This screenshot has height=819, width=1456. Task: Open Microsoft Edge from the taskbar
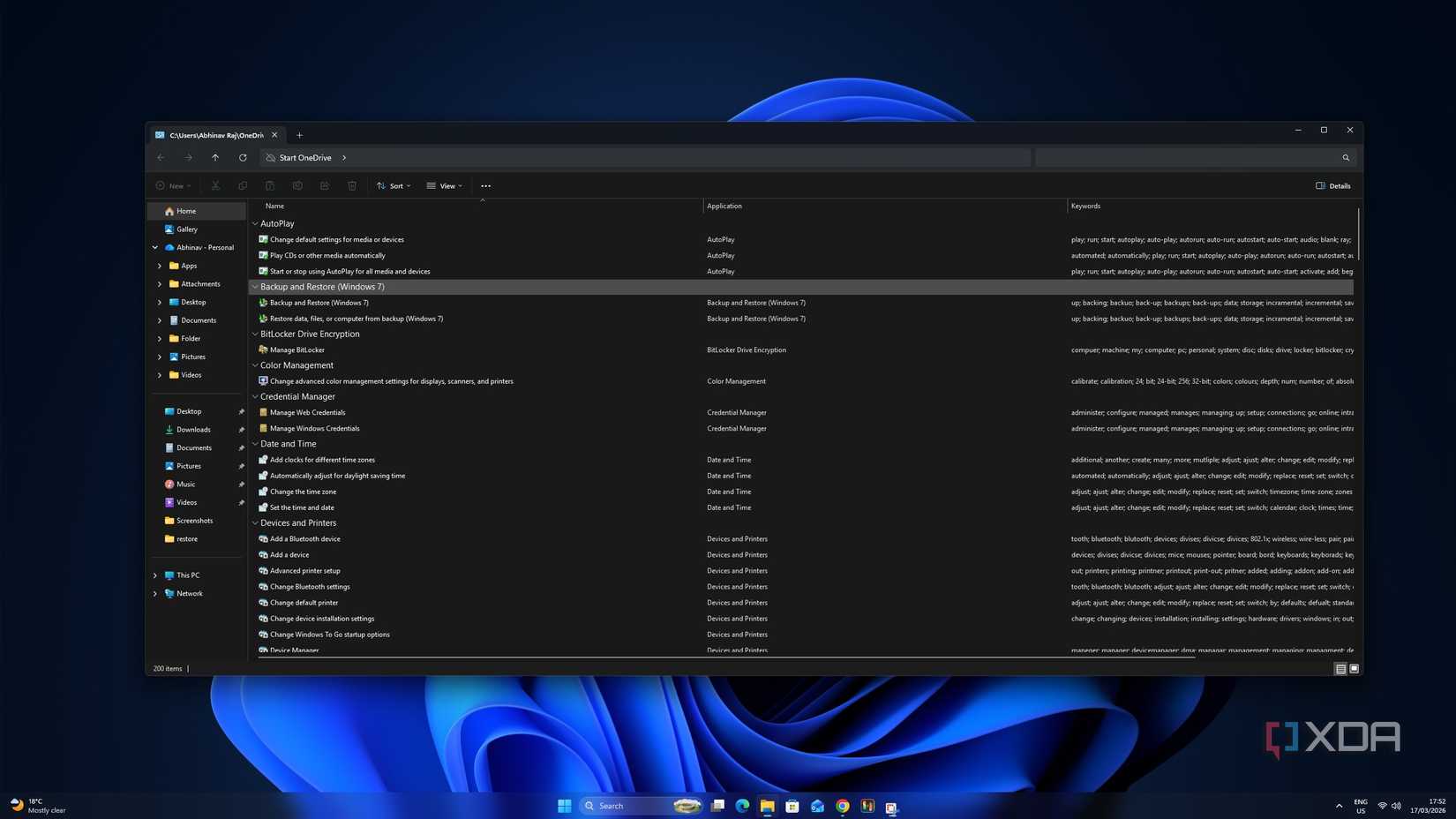[742, 806]
